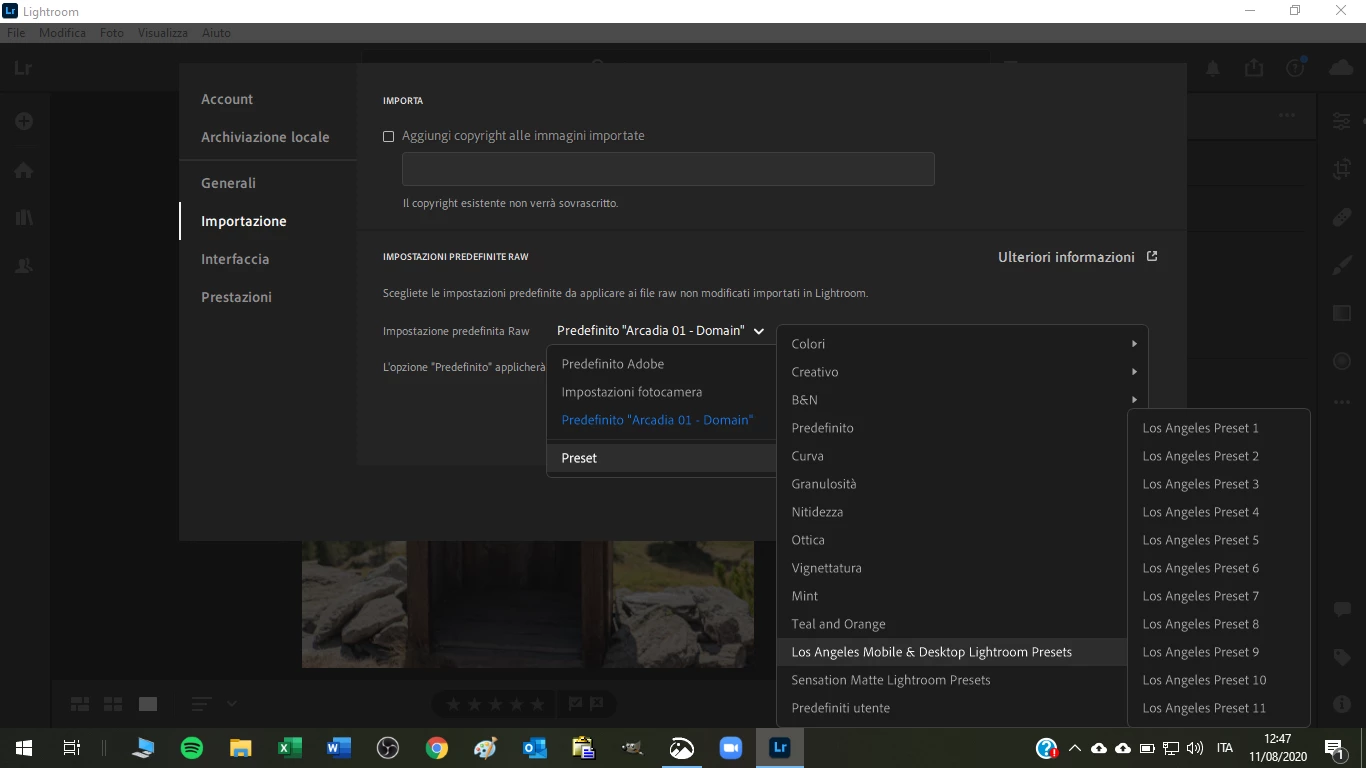Open the Mint preset group
Screen dimensions: 1366x768
952,596
